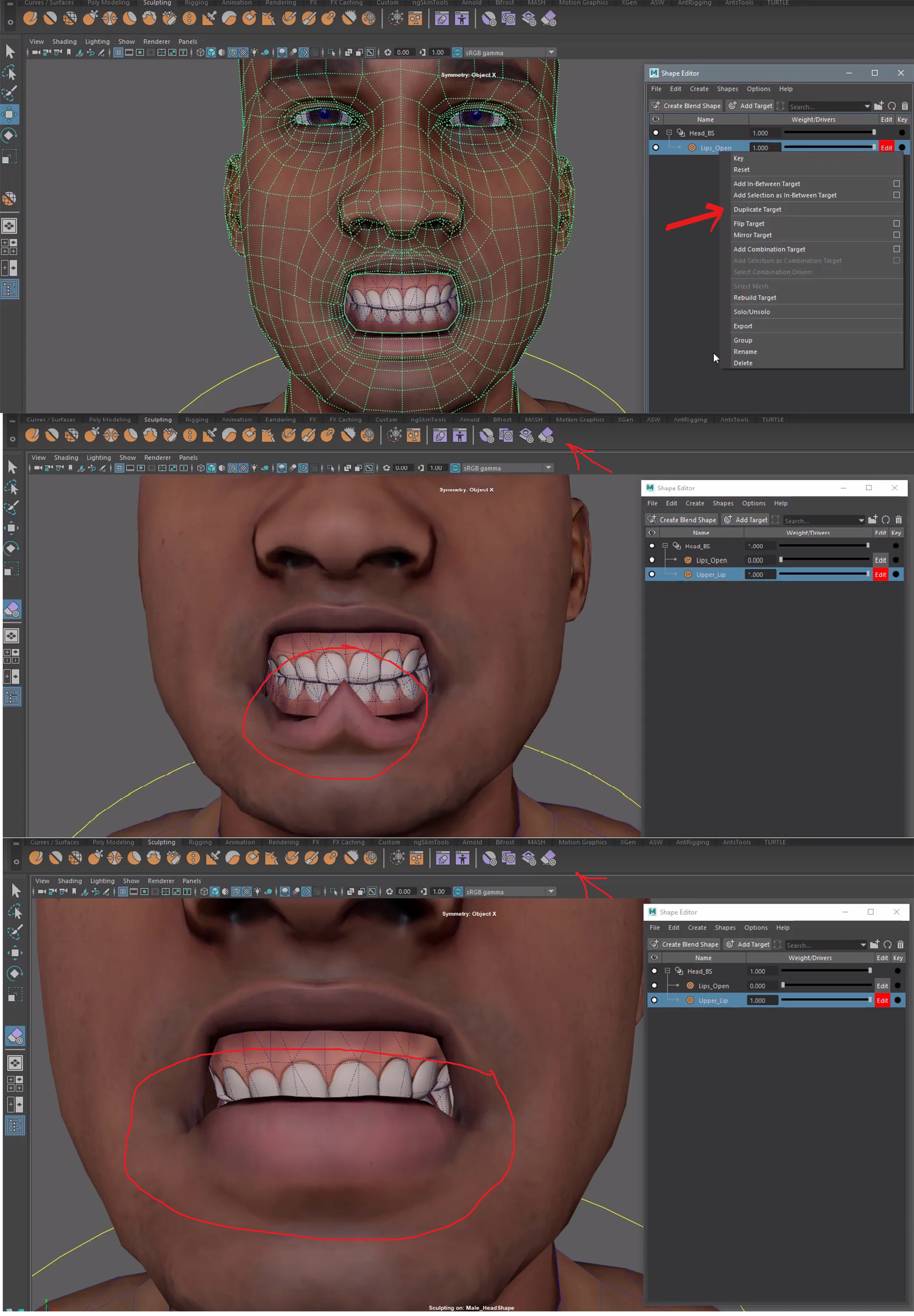Click Add Target in the bottom Shape Editor
This screenshot has height=1316, width=914.
pos(748,945)
